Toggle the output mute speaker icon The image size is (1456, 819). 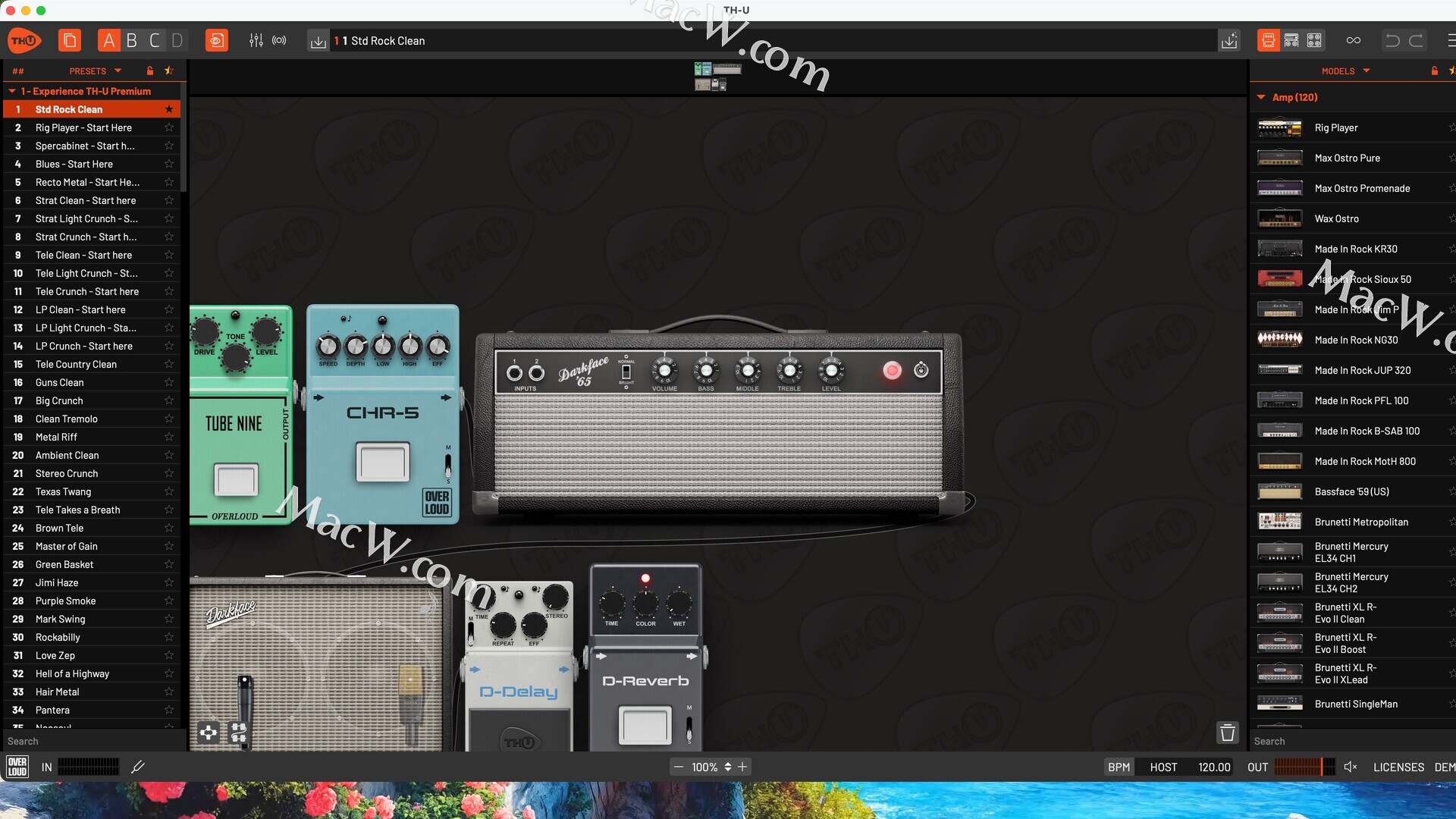[x=1350, y=767]
